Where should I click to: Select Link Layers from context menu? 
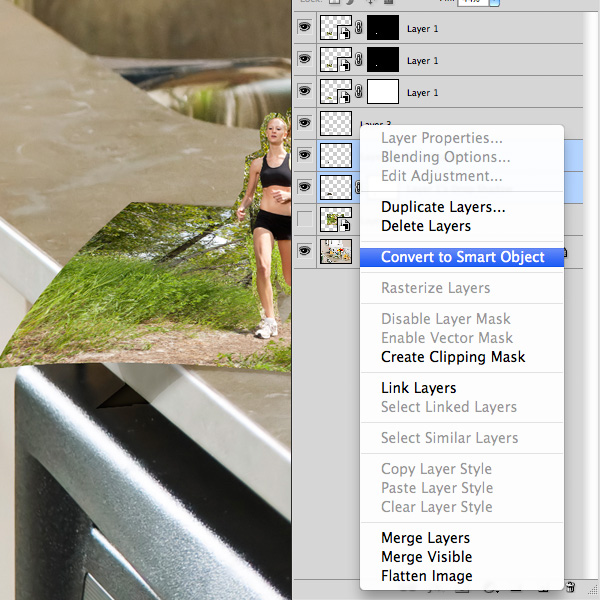tap(419, 388)
